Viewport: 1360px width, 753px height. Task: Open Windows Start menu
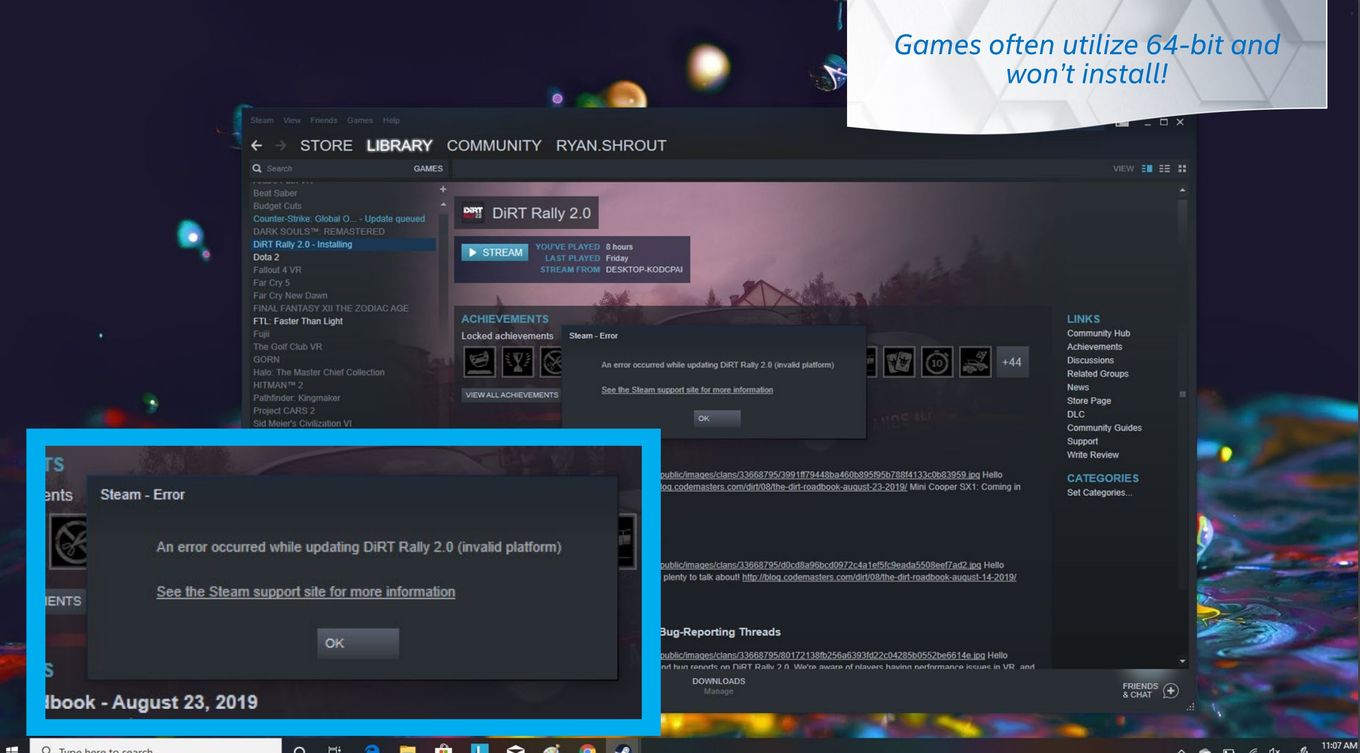pyautogui.click(x=12, y=748)
